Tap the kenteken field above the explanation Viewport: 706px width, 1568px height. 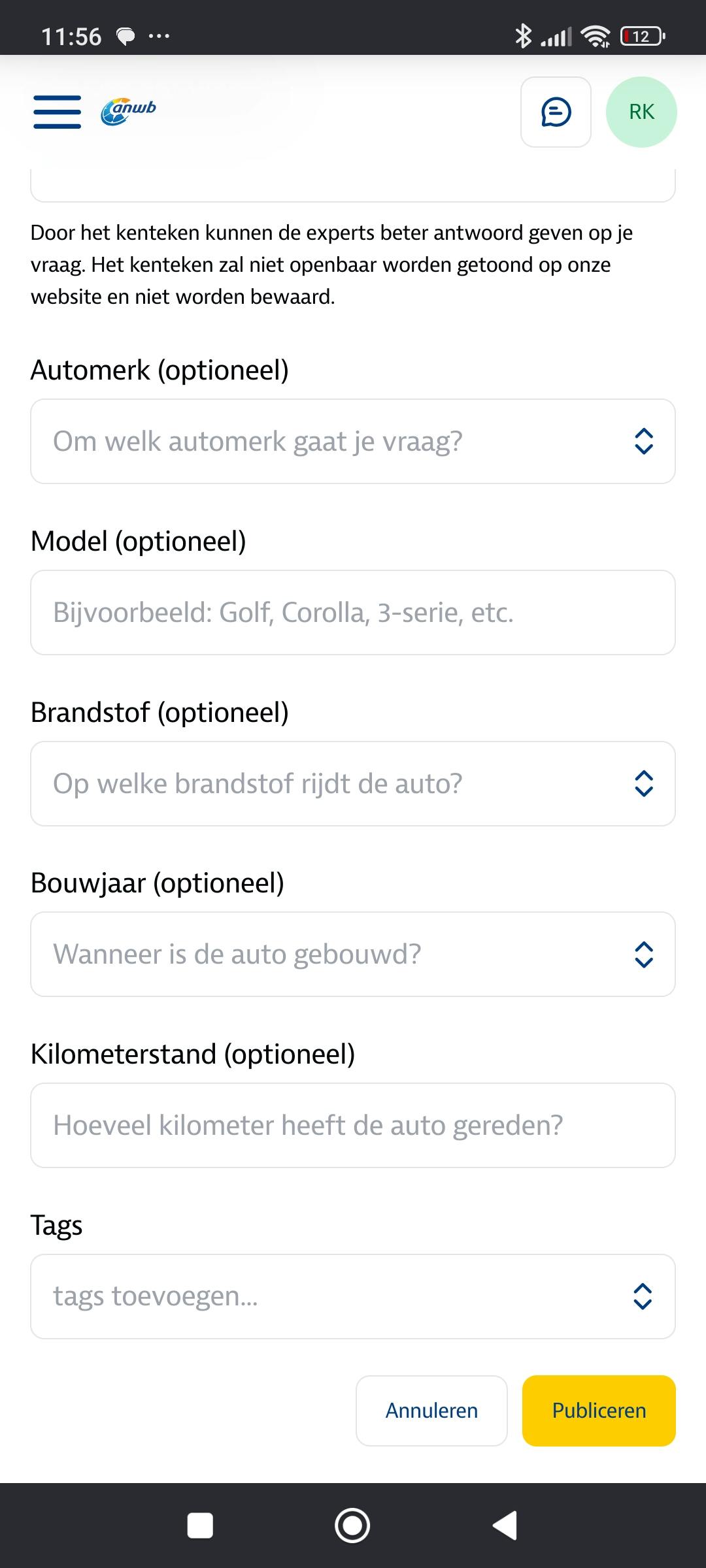pyautogui.click(x=353, y=186)
